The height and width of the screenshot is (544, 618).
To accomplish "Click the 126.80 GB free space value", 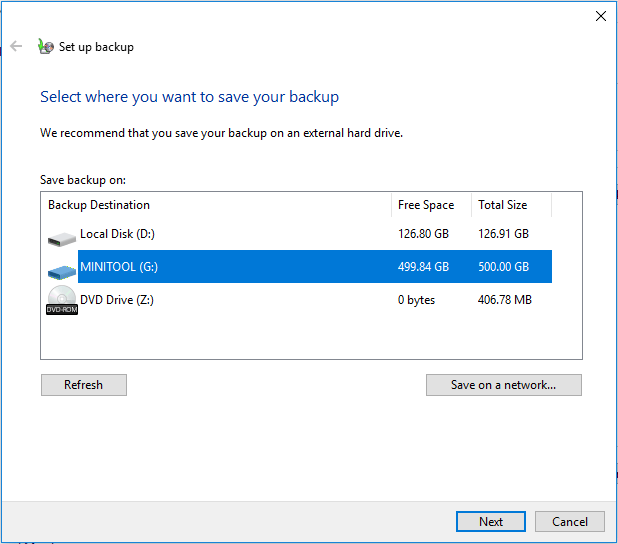I will point(423,234).
